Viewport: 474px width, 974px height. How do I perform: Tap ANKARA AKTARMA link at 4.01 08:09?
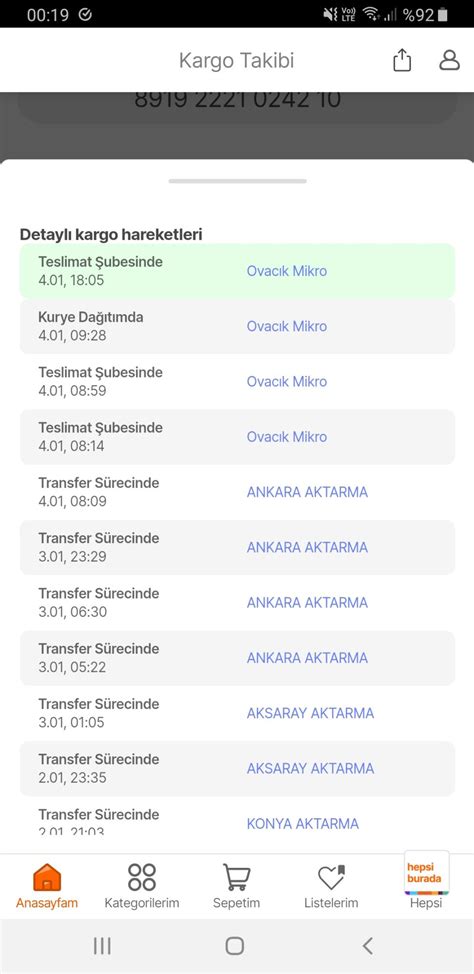pos(307,492)
